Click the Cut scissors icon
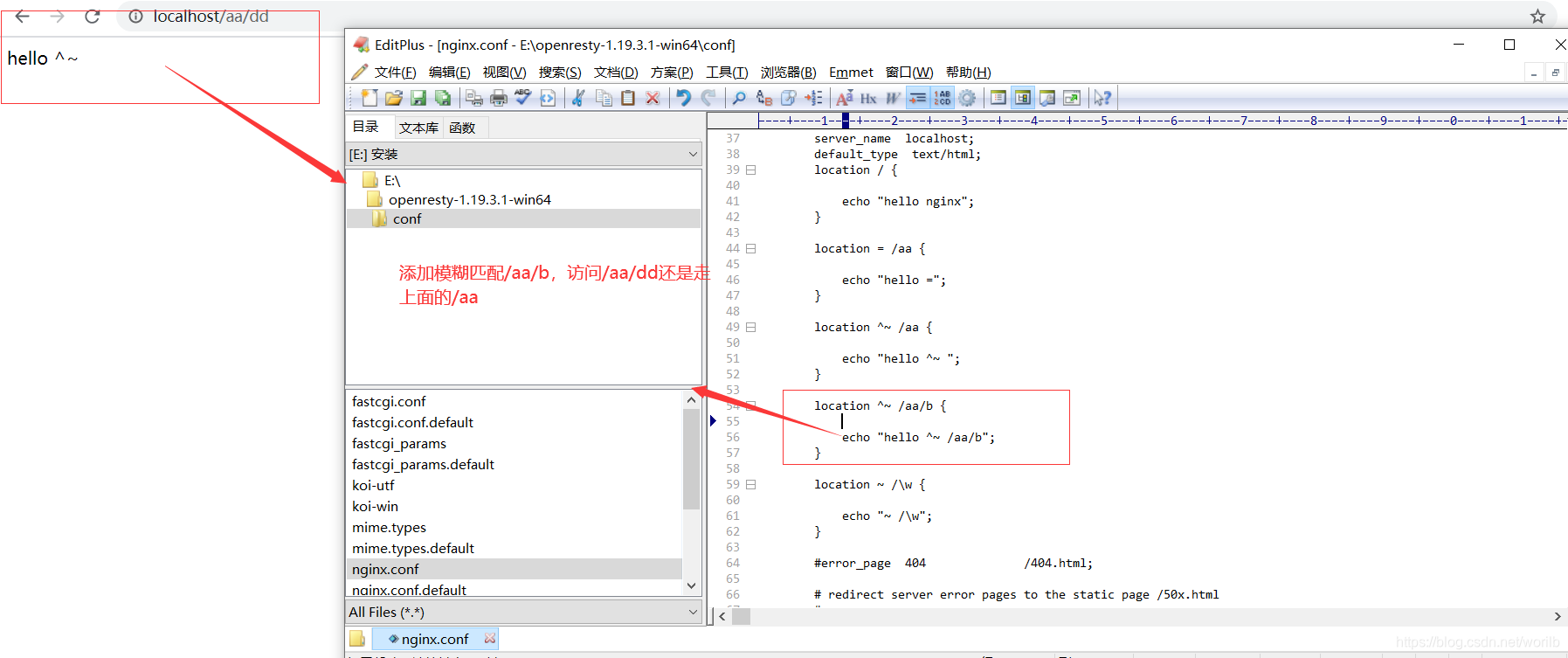Viewport: 1568px width, 658px height. (x=578, y=98)
